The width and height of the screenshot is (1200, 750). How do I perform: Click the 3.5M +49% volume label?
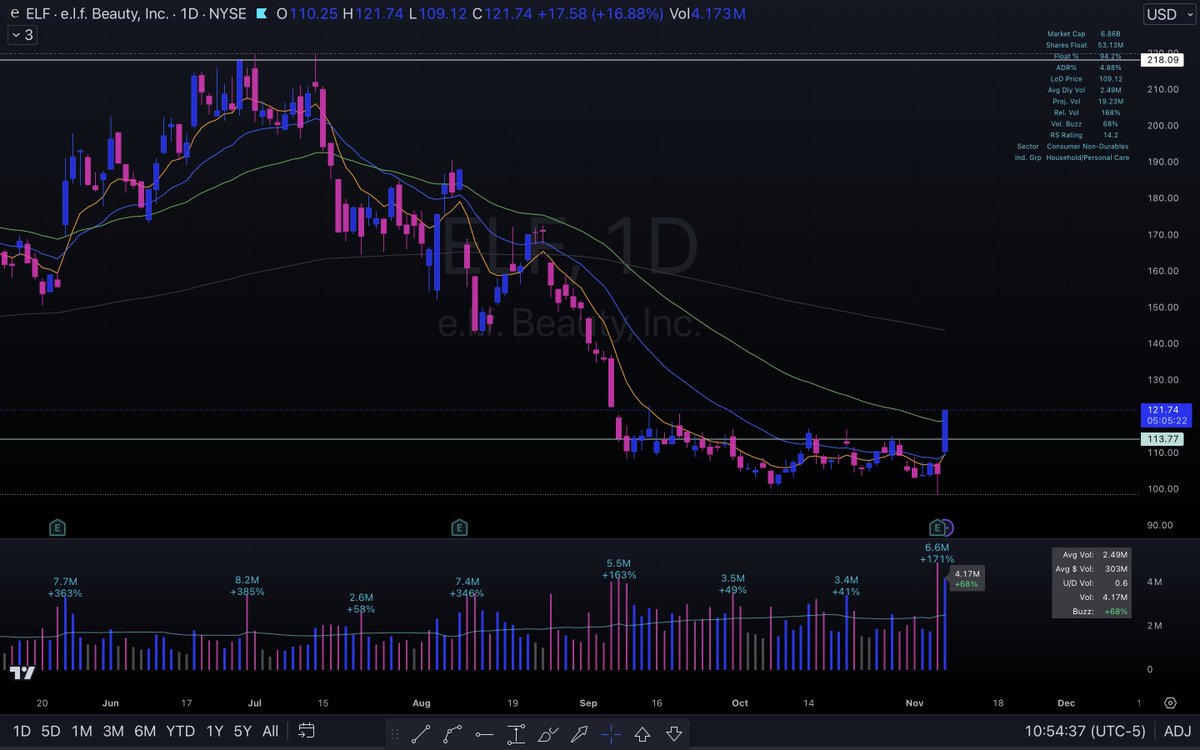(x=733, y=584)
